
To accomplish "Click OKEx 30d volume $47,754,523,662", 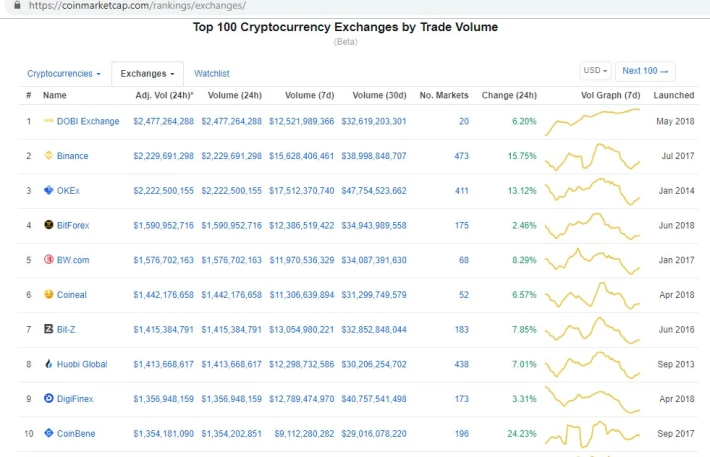I will (x=374, y=191).
